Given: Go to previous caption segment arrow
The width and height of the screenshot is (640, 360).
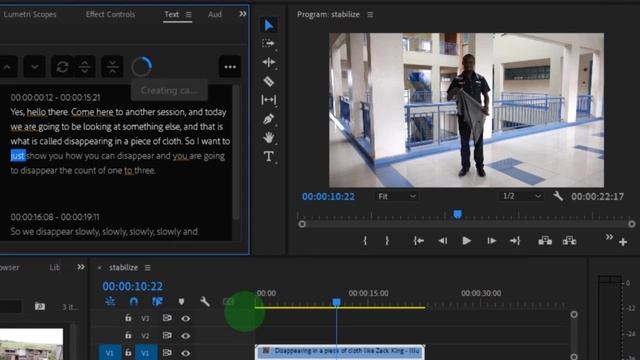Looking at the screenshot, I should (x=7, y=67).
